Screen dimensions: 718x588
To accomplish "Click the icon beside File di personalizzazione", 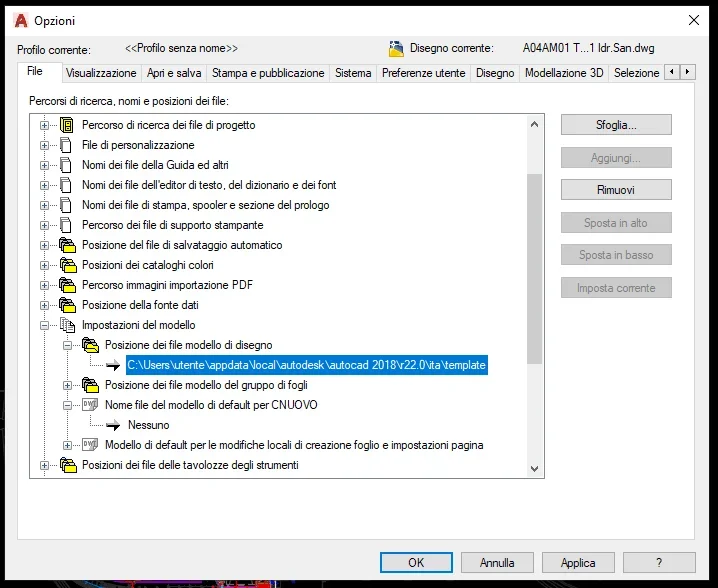I will pyautogui.click(x=66, y=145).
